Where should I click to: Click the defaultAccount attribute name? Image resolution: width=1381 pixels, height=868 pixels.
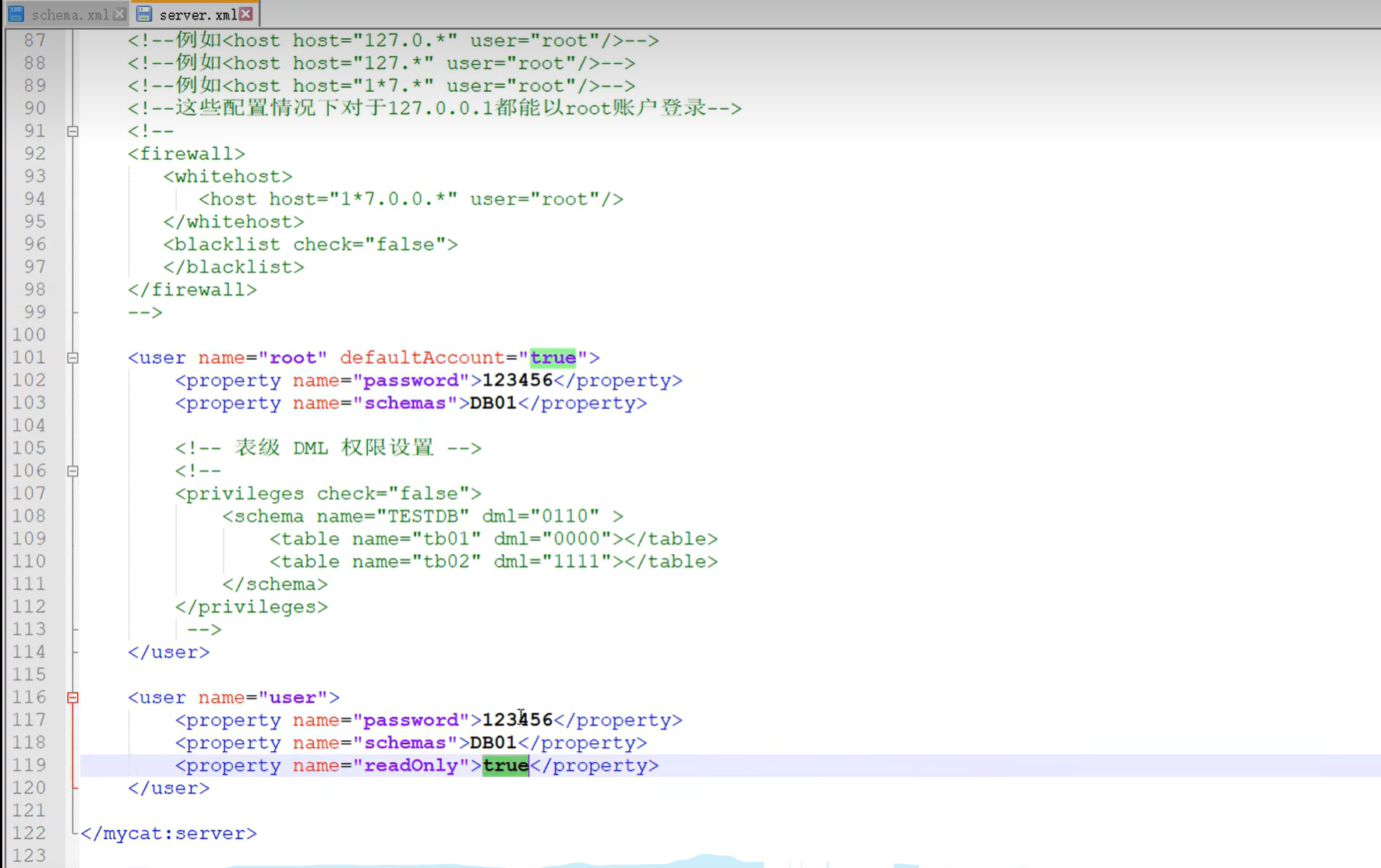[x=422, y=358]
